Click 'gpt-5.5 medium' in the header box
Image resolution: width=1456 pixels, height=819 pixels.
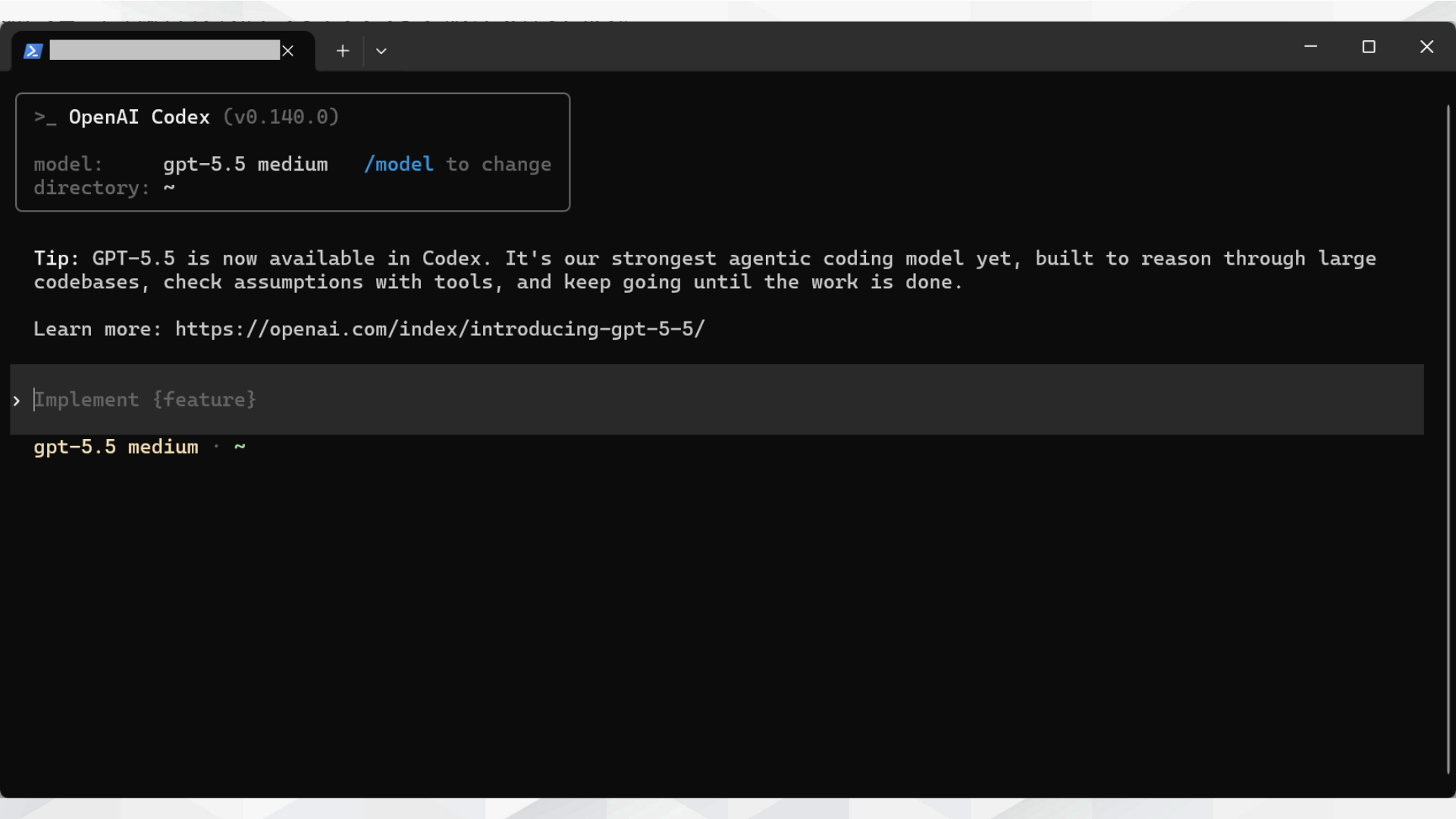point(246,165)
